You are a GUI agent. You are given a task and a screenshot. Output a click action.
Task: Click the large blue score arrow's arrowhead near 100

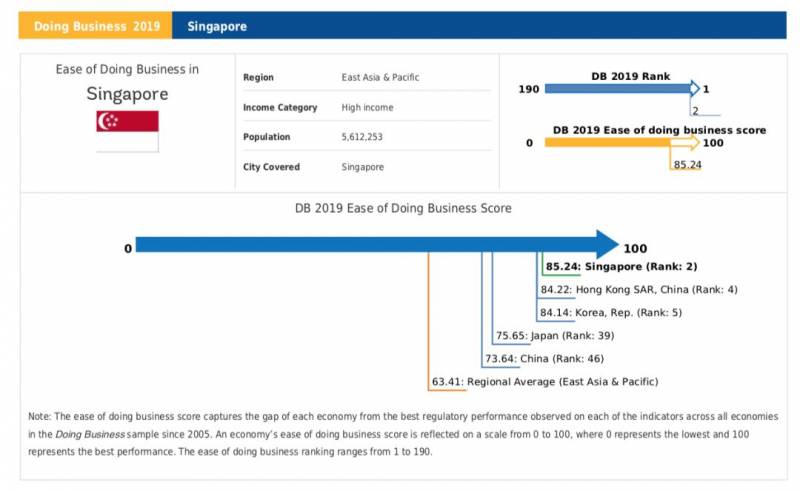tap(608, 245)
